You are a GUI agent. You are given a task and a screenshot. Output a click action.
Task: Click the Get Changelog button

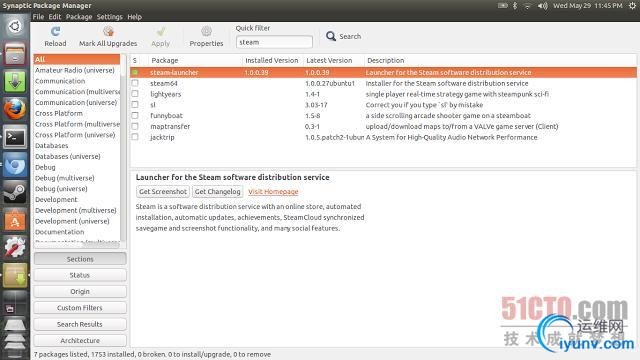pos(218,191)
